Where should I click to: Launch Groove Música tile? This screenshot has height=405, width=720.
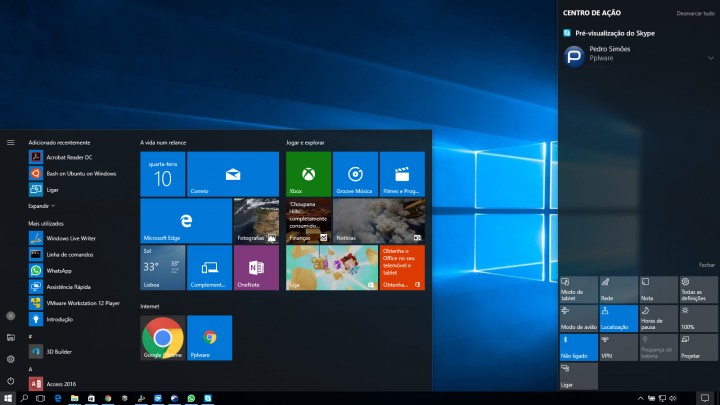355,174
